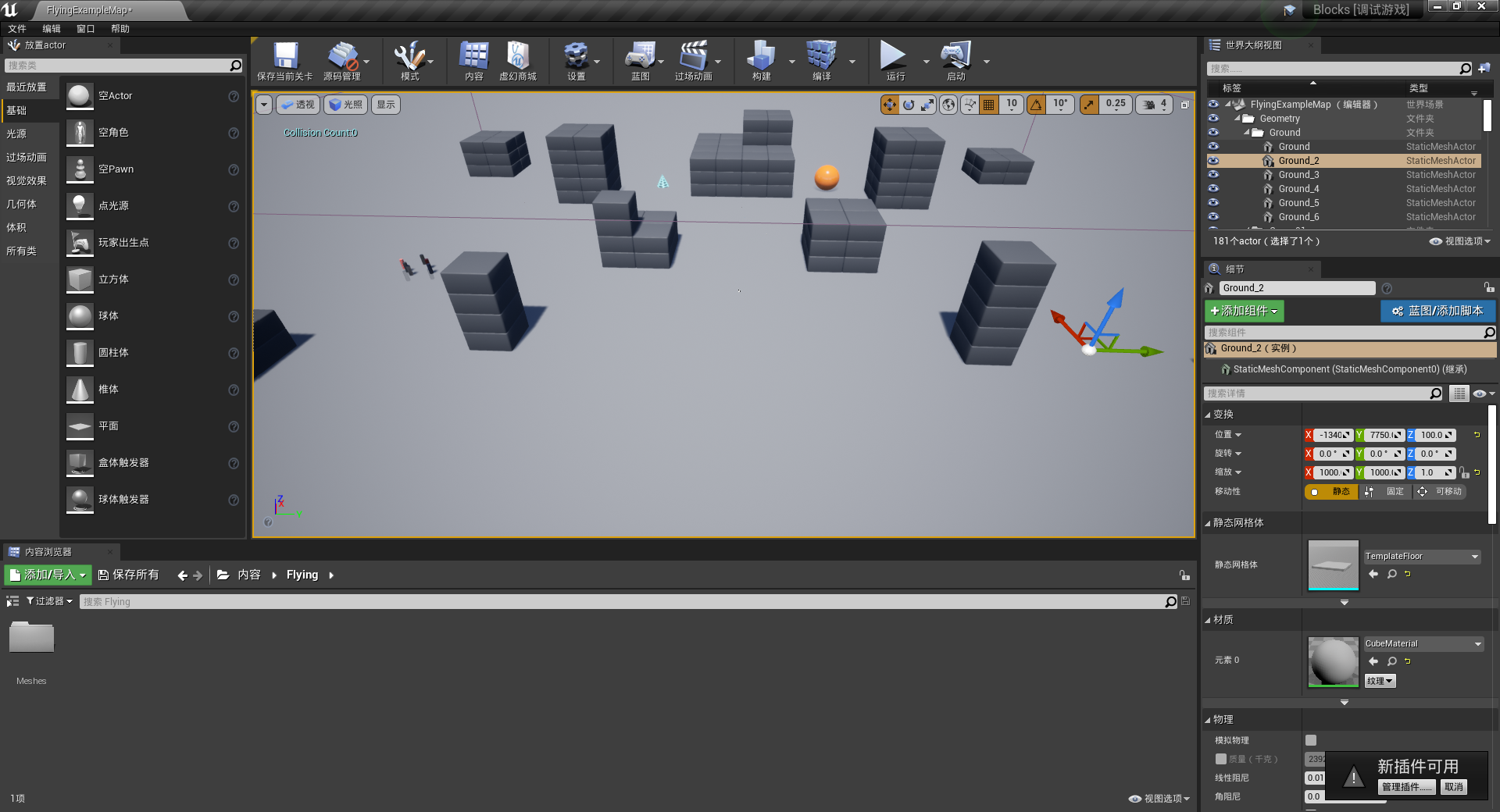Open viewport options dropdown arrow
The height and width of the screenshot is (812, 1500).
click(x=263, y=105)
